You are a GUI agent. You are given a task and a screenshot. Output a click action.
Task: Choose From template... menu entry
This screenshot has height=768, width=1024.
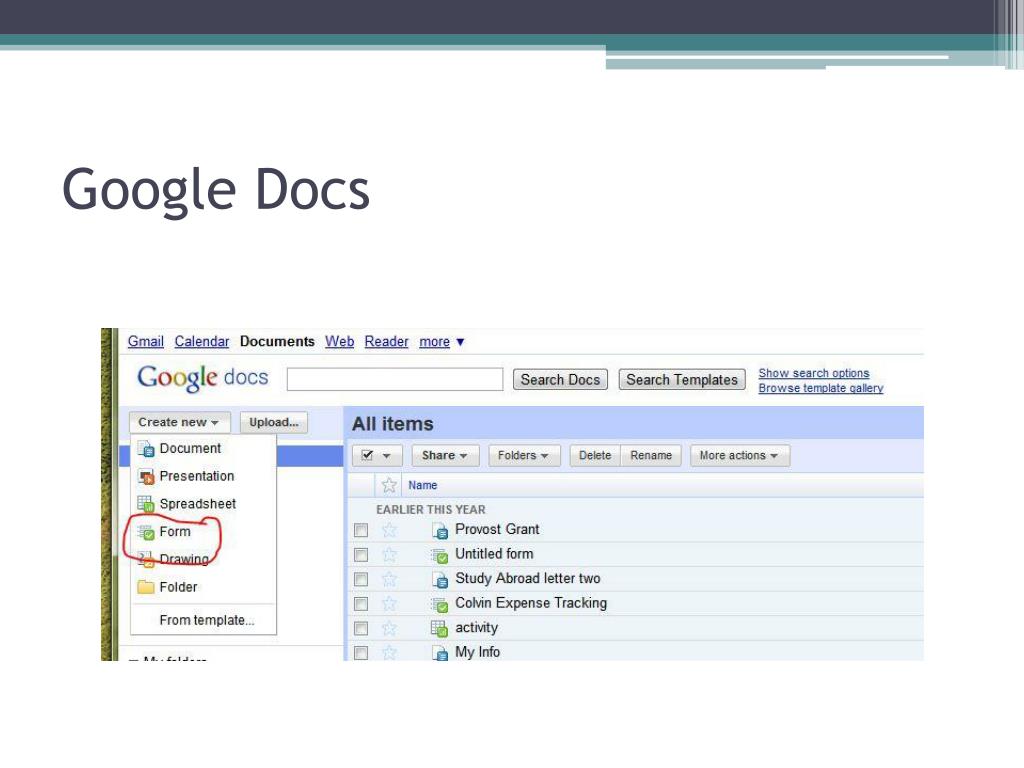pos(207,620)
